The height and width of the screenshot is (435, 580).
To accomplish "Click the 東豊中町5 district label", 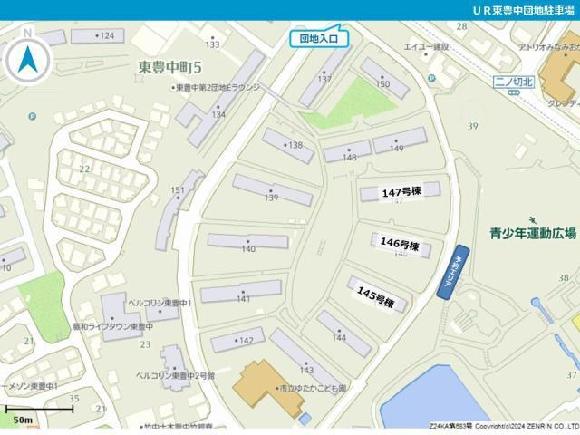I will pyautogui.click(x=170, y=67).
